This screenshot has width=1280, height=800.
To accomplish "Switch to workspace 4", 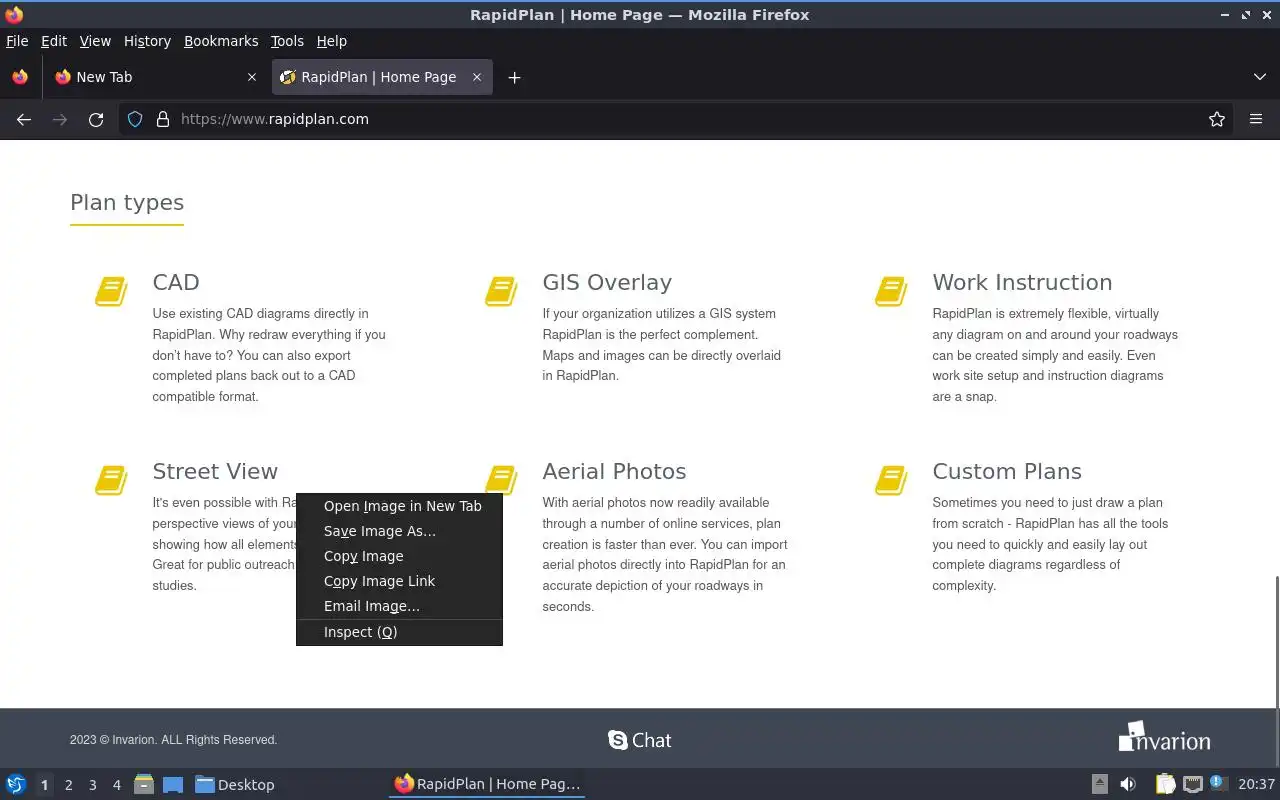I will (116, 785).
